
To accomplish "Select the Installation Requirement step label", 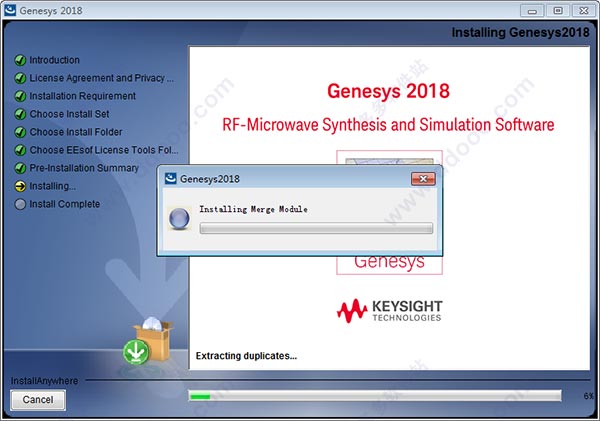I will 83,96.
